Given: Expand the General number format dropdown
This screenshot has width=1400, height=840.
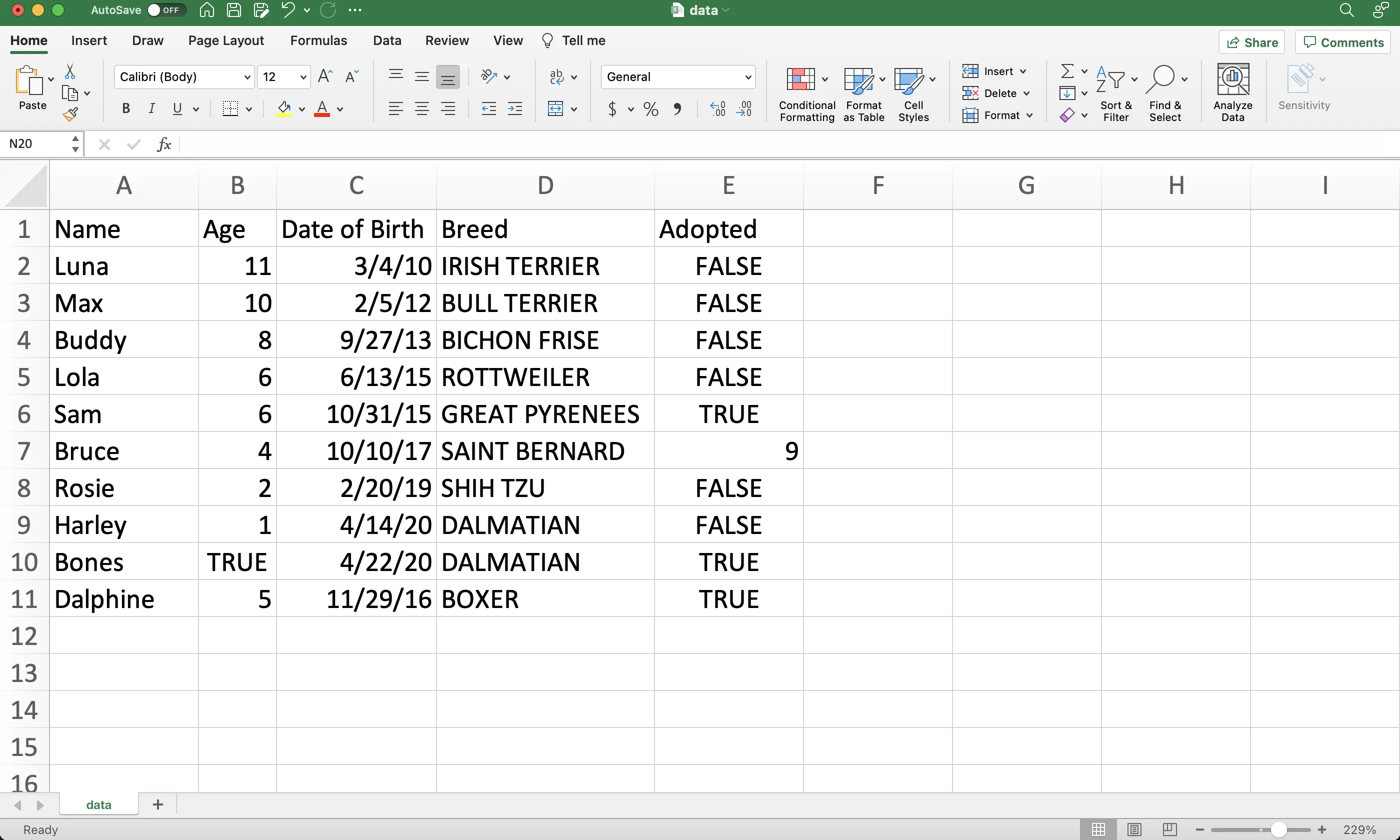Looking at the screenshot, I should coord(747,77).
